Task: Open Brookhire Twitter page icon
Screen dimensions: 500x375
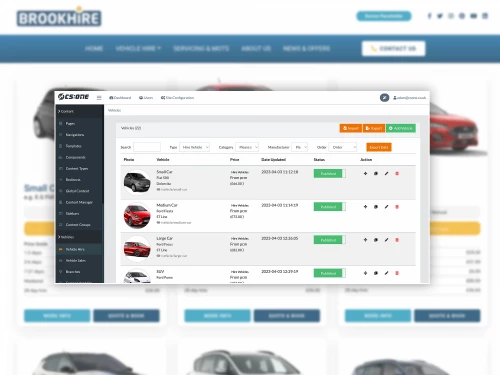Action: tap(440, 16)
